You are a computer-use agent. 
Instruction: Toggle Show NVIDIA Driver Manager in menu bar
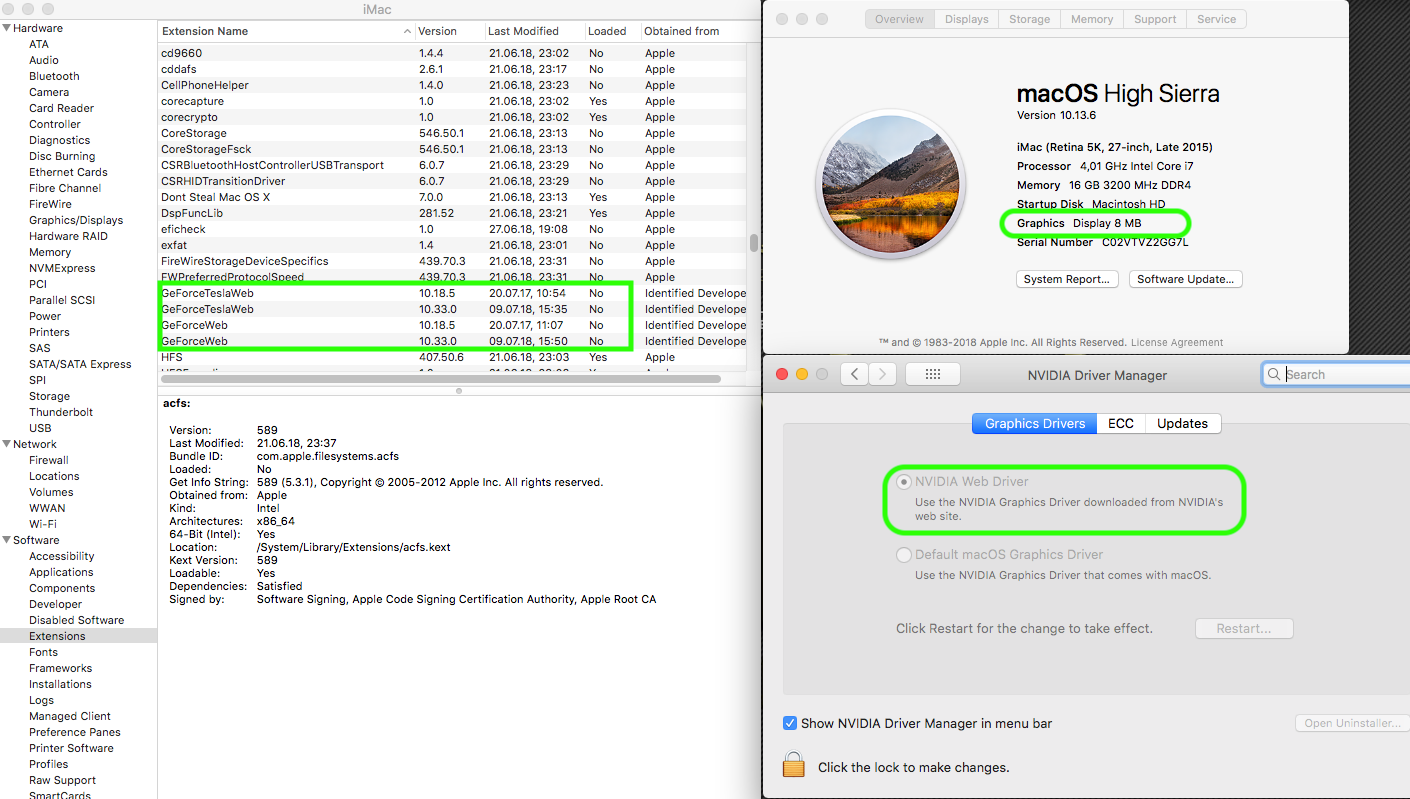[790, 723]
